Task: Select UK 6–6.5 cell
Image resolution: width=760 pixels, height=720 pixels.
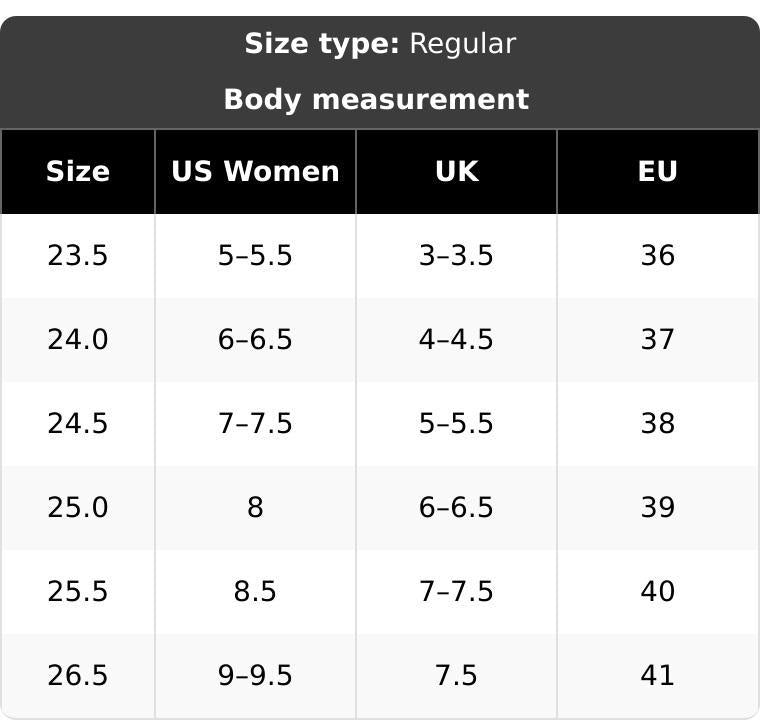Action: [456, 508]
